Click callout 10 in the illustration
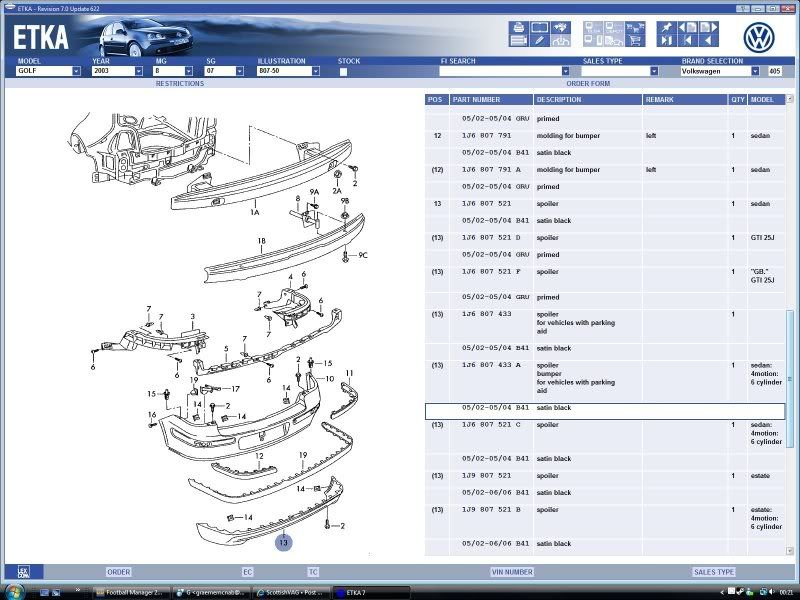Viewport: 800px width, 600px height. click(x=330, y=379)
